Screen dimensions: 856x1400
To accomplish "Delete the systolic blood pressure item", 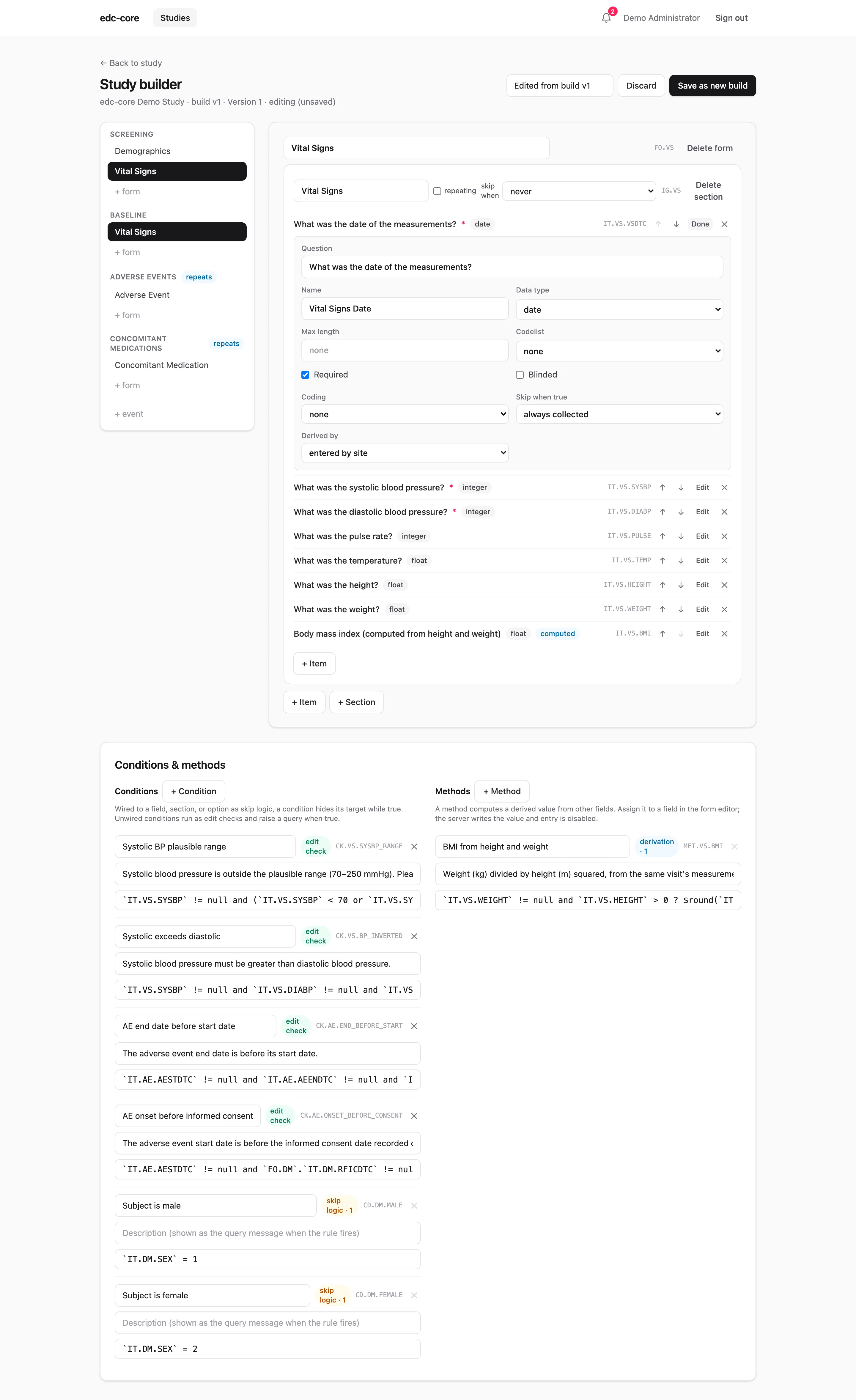I will pos(724,487).
